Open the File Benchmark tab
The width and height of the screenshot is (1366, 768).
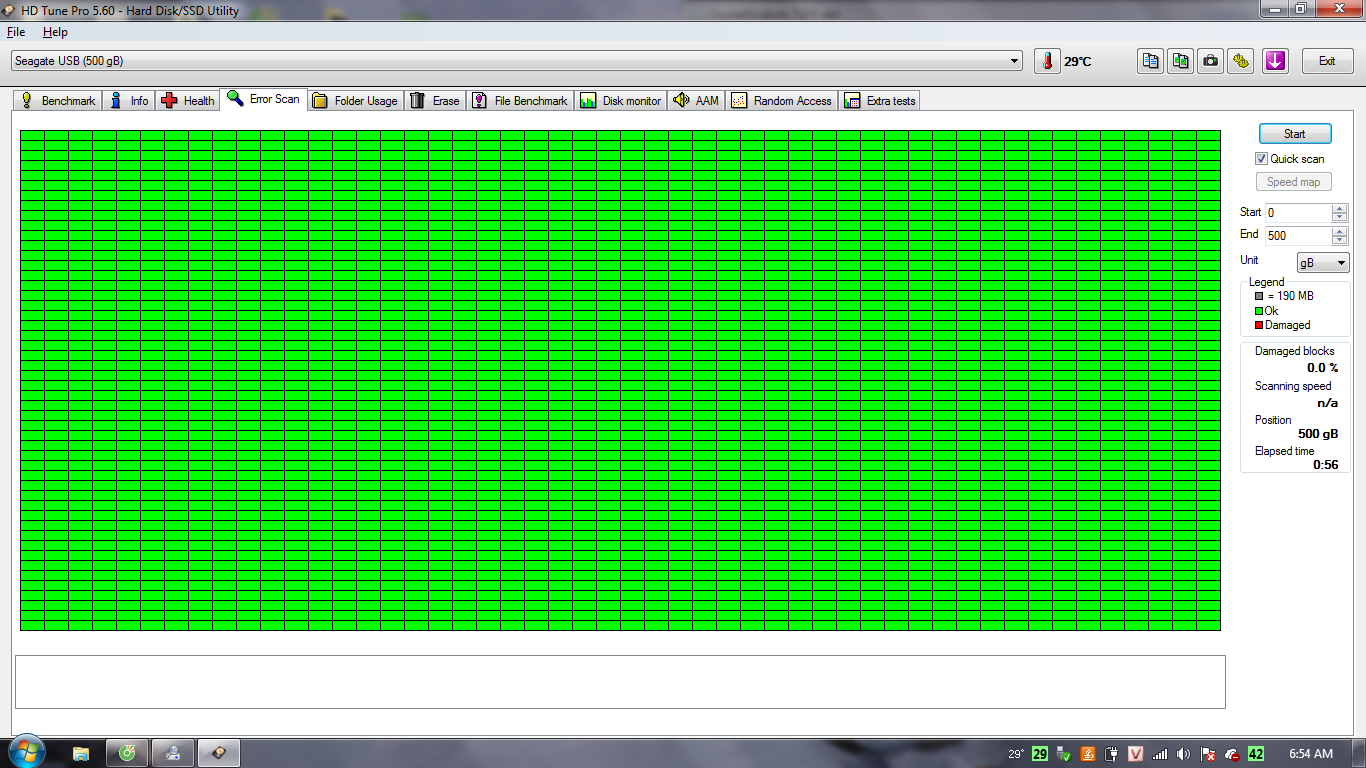520,101
